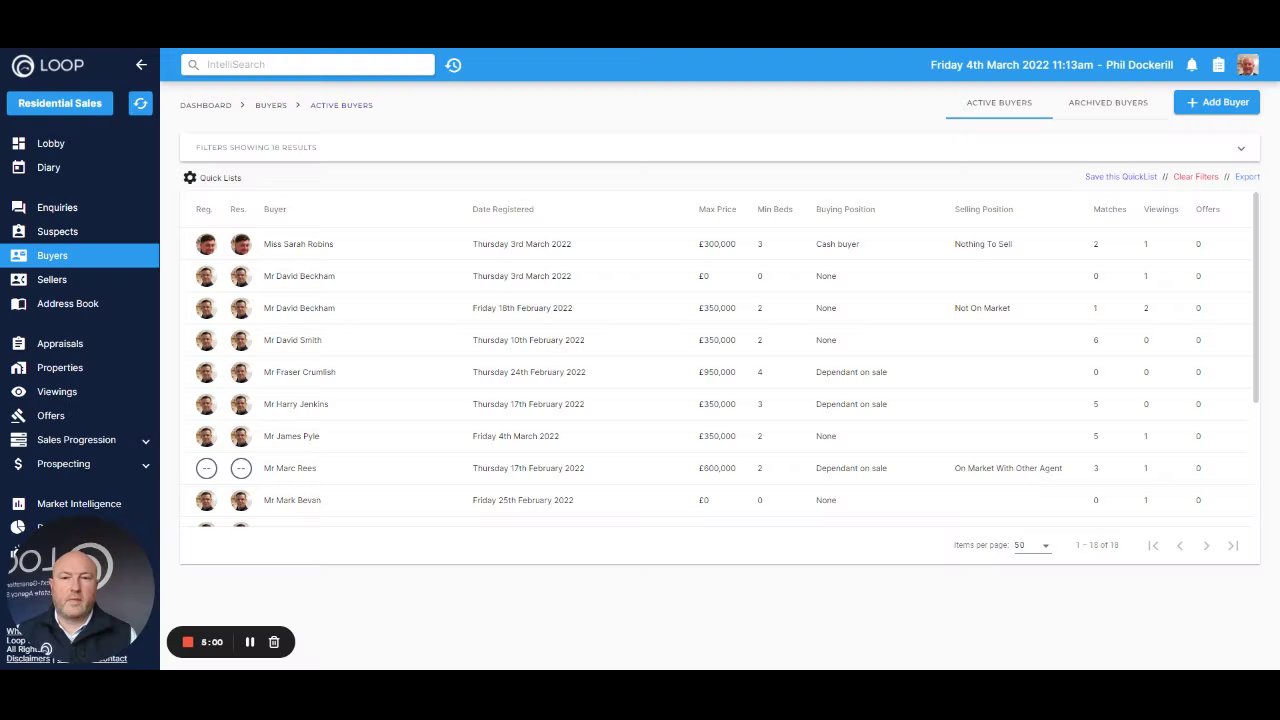Screen dimensions: 1280x720
Task: Click the Quick Lists gear icon
Action: (x=190, y=178)
